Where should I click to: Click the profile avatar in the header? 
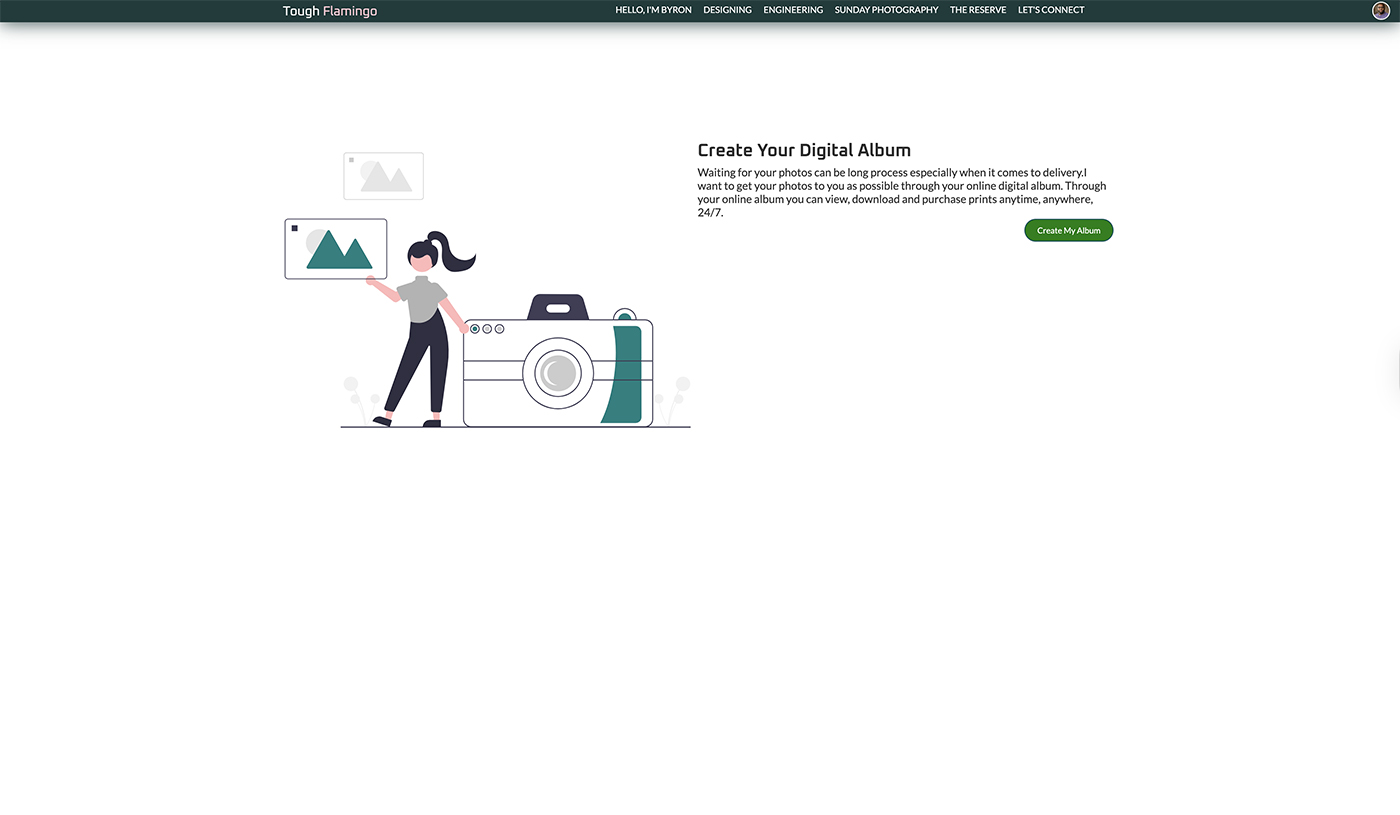[x=1380, y=10]
